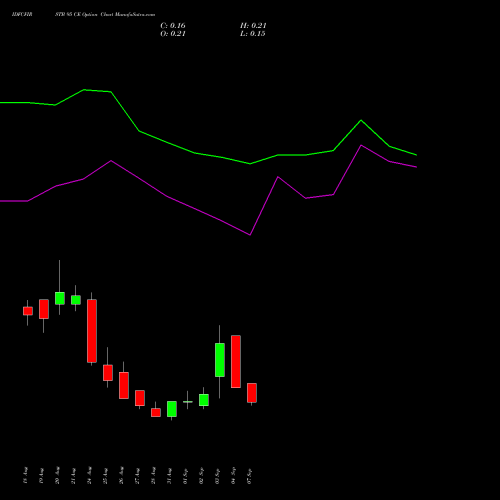Click the '27 Aug' date axis label
The height and width of the screenshot is (500, 500).
click(138, 475)
